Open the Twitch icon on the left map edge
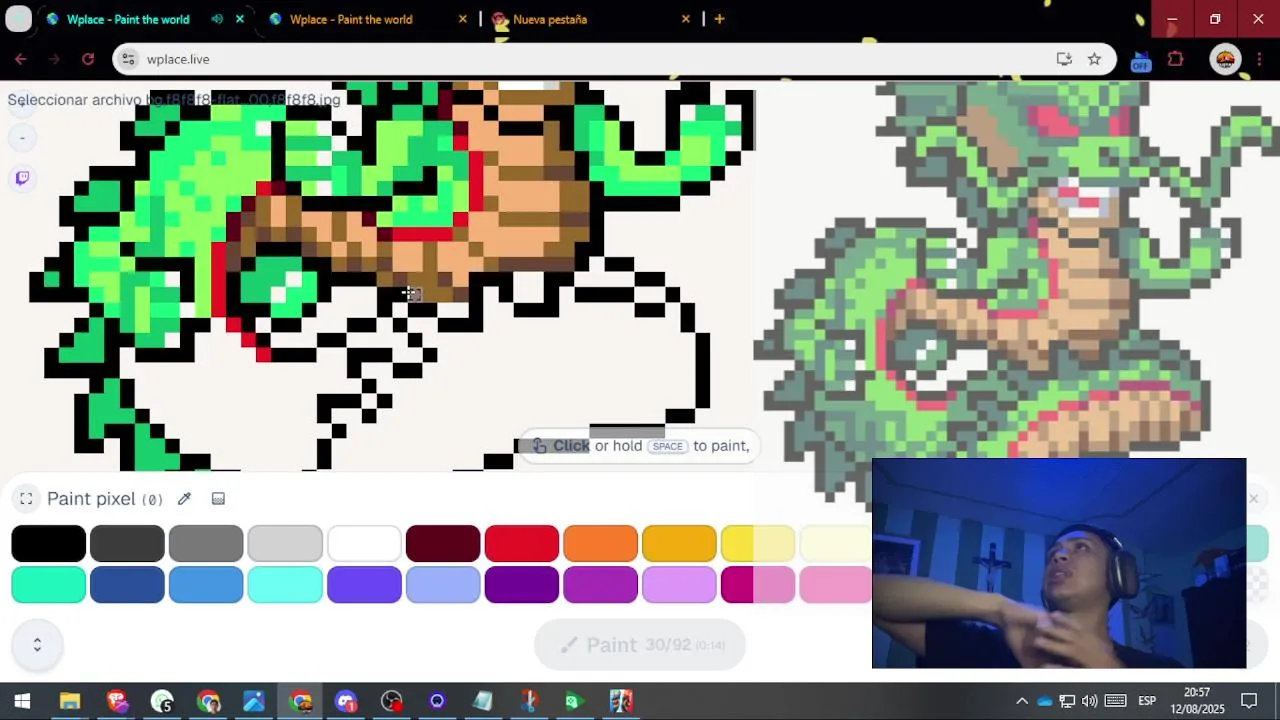The width and height of the screenshot is (1280, 720). click(22, 178)
